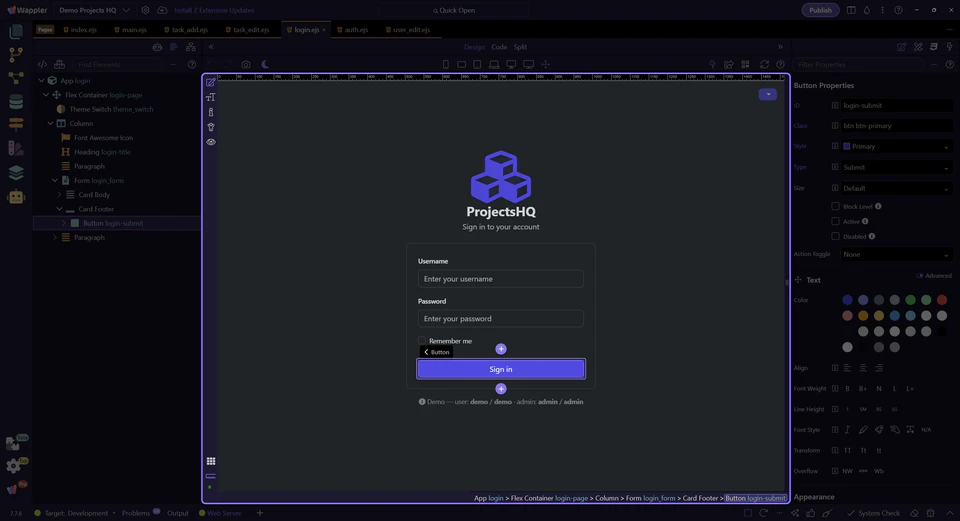Click the edit pencil tool in canvas
The height and width of the screenshot is (521, 960).
211,82
